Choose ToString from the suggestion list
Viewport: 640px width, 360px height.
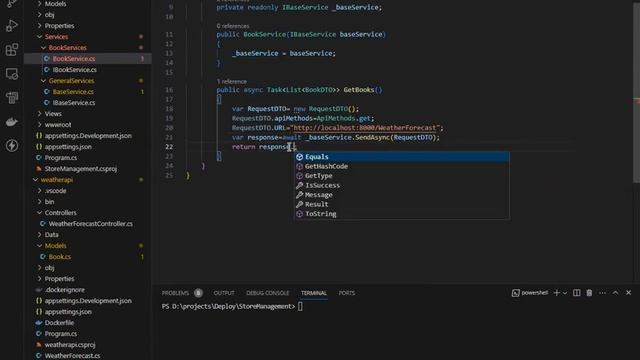(x=402, y=214)
